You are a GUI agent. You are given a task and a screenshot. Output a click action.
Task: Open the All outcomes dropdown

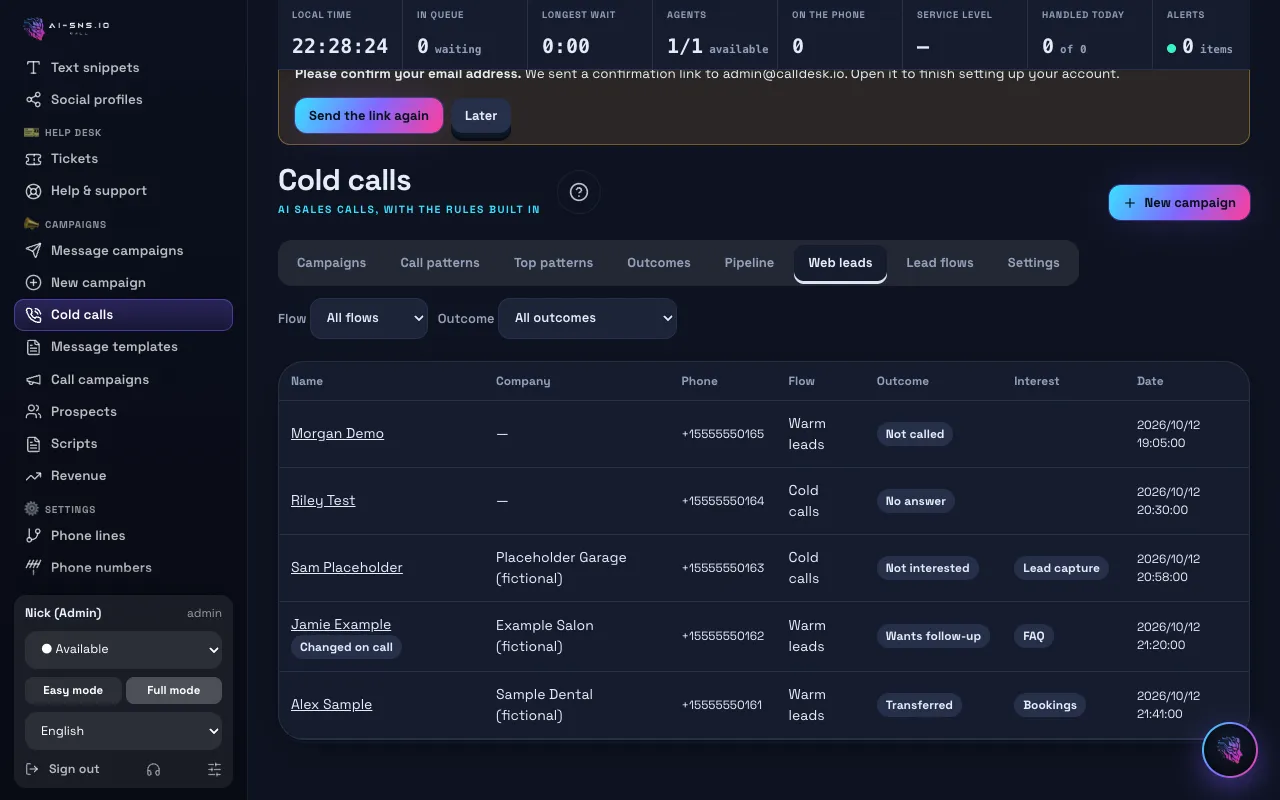click(x=587, y=318)
